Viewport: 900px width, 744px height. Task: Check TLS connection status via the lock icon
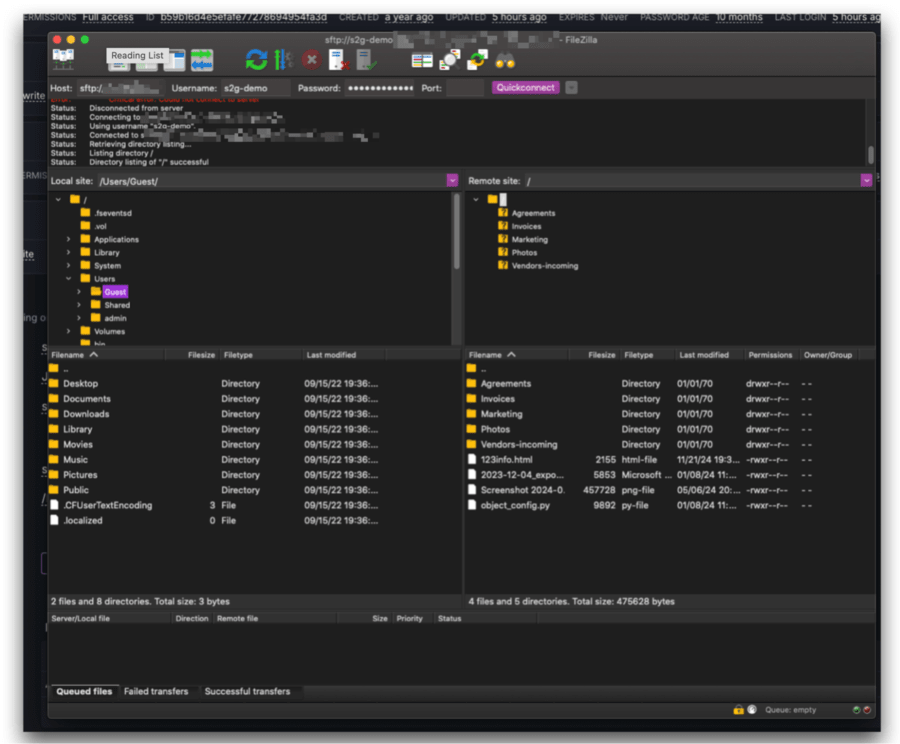[x=739, y=709]
